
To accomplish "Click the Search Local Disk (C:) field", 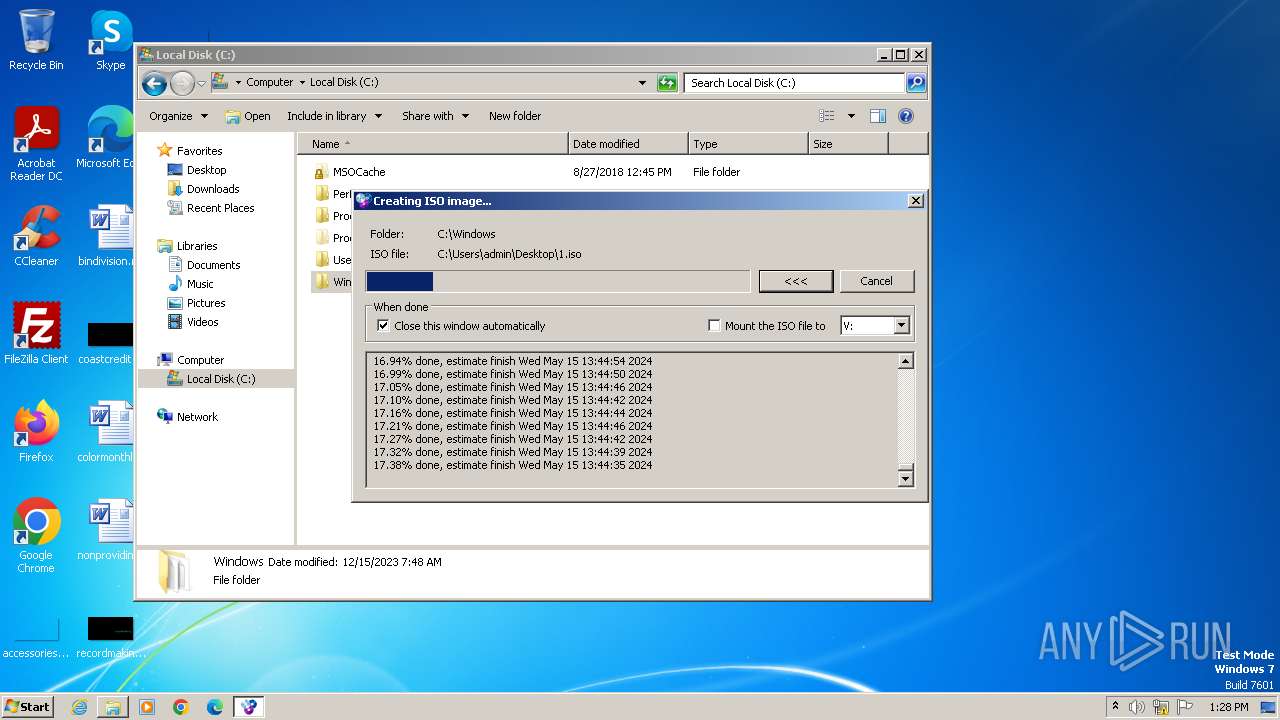I will 795,83.
